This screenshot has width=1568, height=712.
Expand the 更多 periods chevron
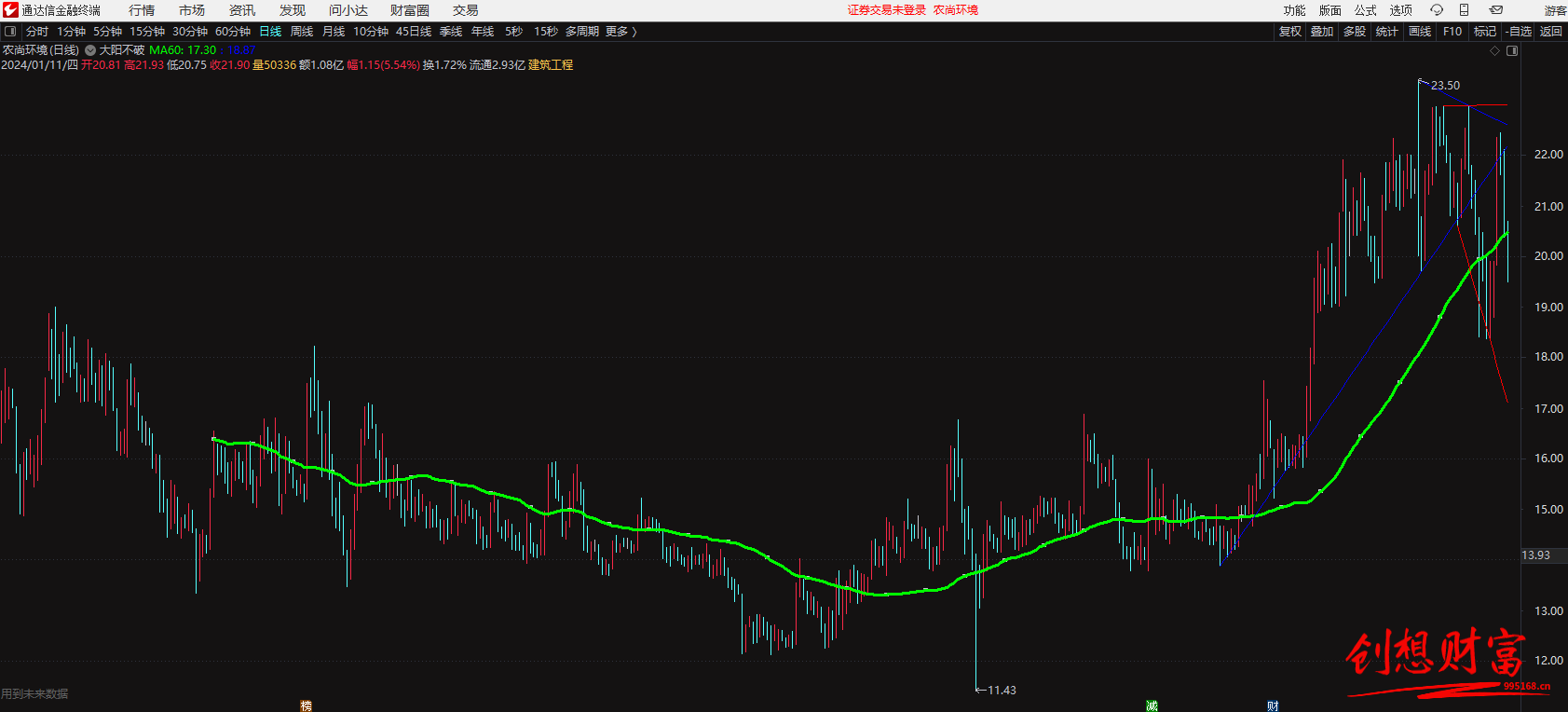point(634,32)
